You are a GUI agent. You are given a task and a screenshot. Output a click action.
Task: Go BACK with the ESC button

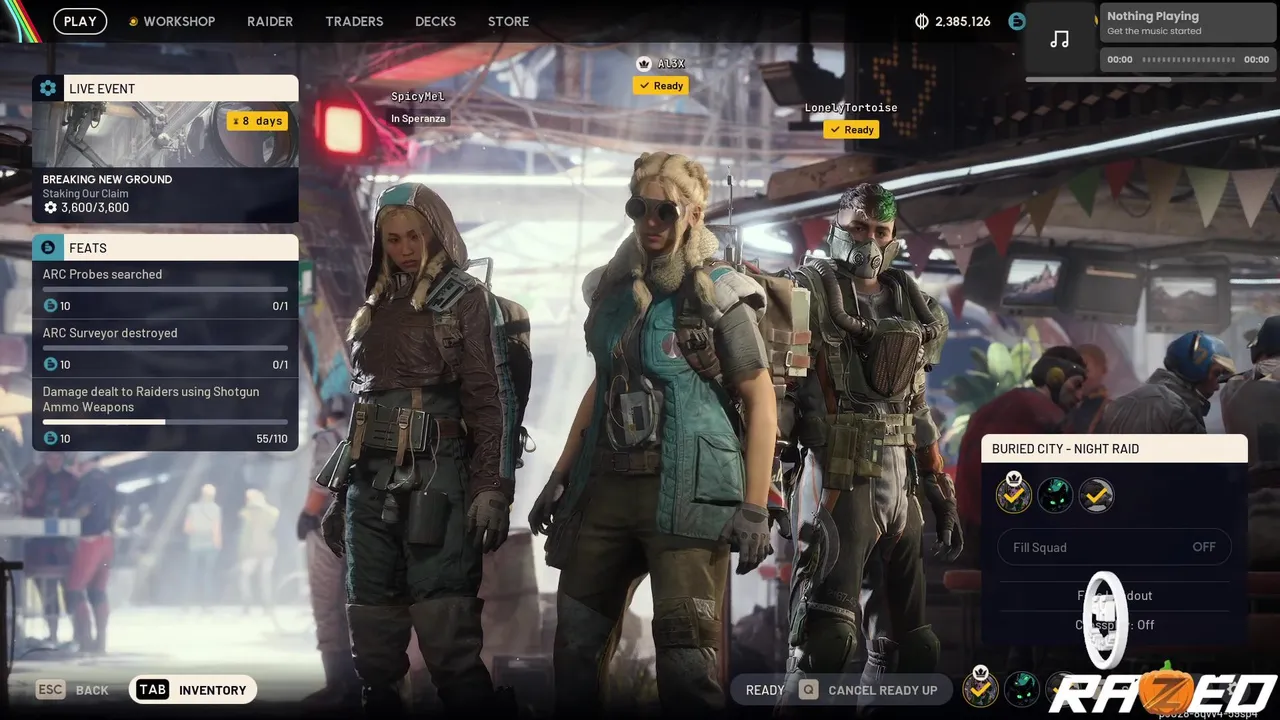coord(72,690)
